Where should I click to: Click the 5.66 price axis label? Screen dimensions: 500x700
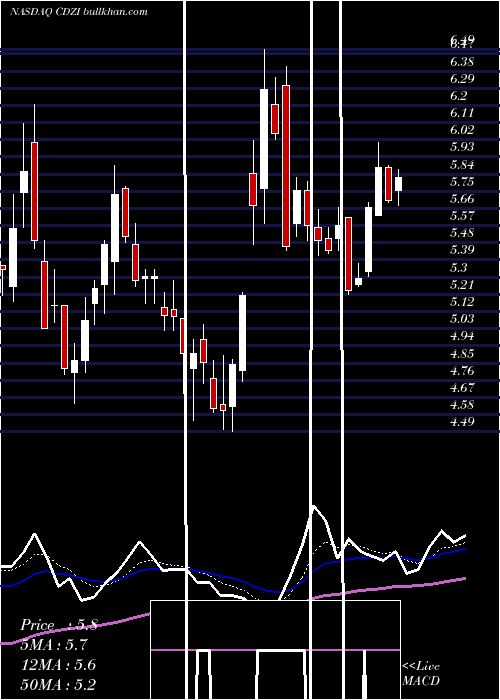pyautogui.click(x=462, y=199)
